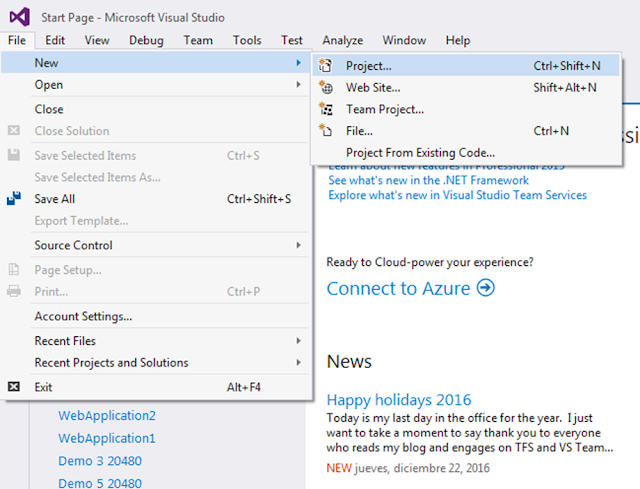Open the Window menu

[404, 40]
